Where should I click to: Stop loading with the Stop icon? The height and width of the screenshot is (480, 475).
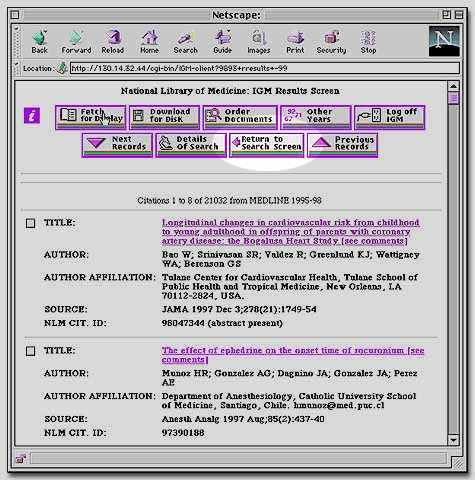[368, 42]
